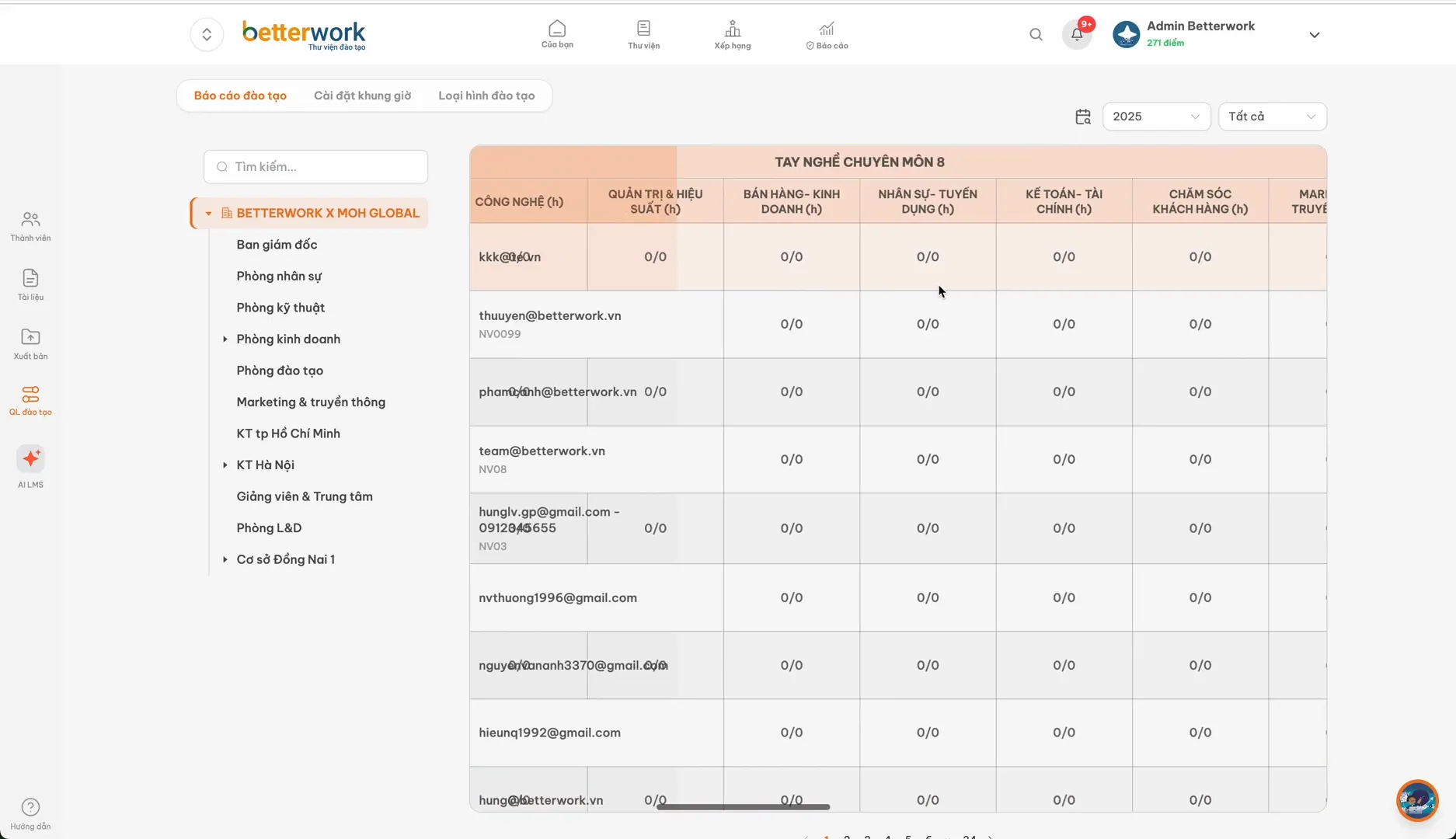Switch to Báo cáo đào tạo tab

240,96
